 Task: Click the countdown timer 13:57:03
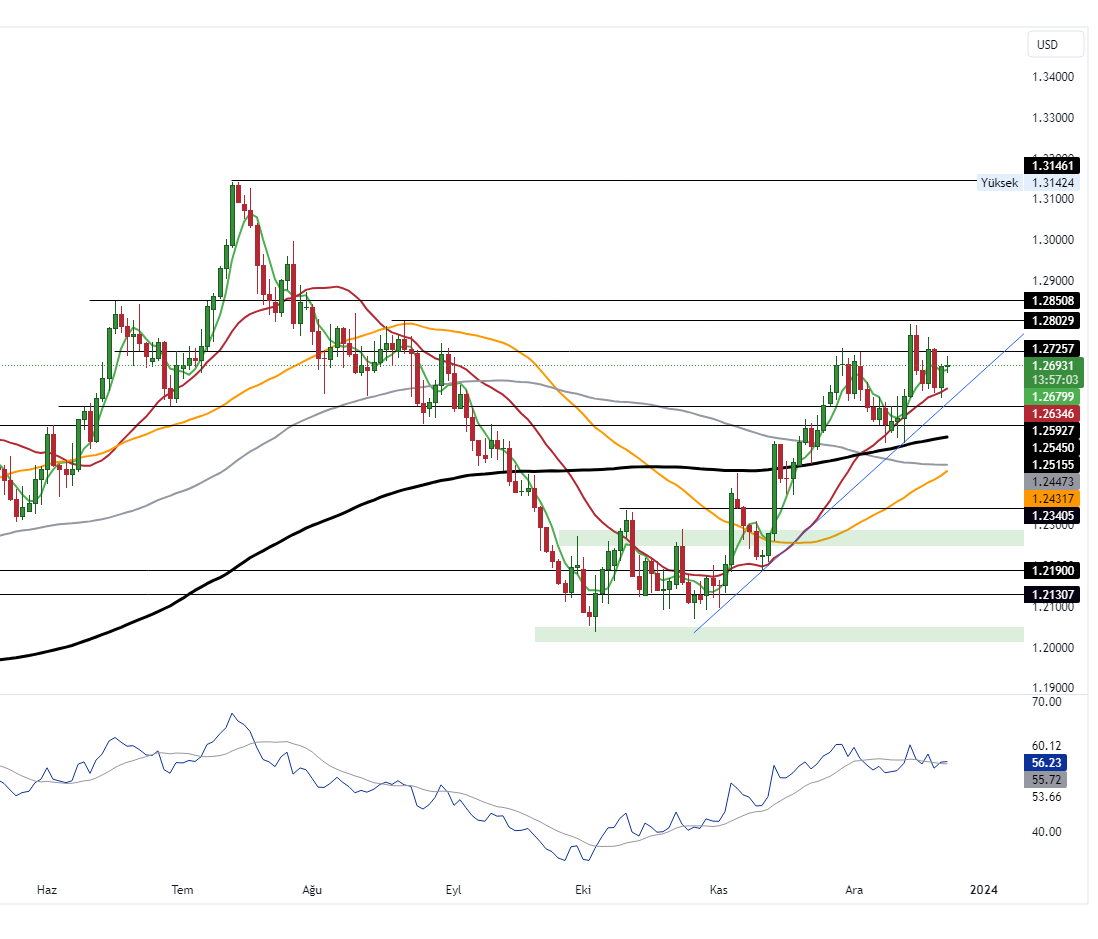1051,381
